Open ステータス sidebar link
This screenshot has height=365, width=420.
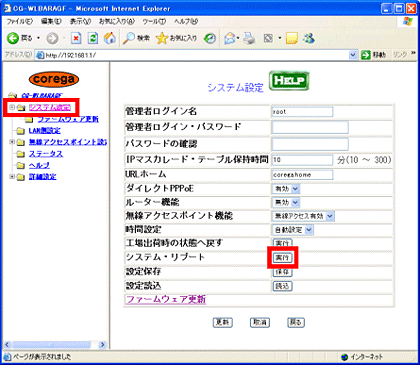[46, 154]
